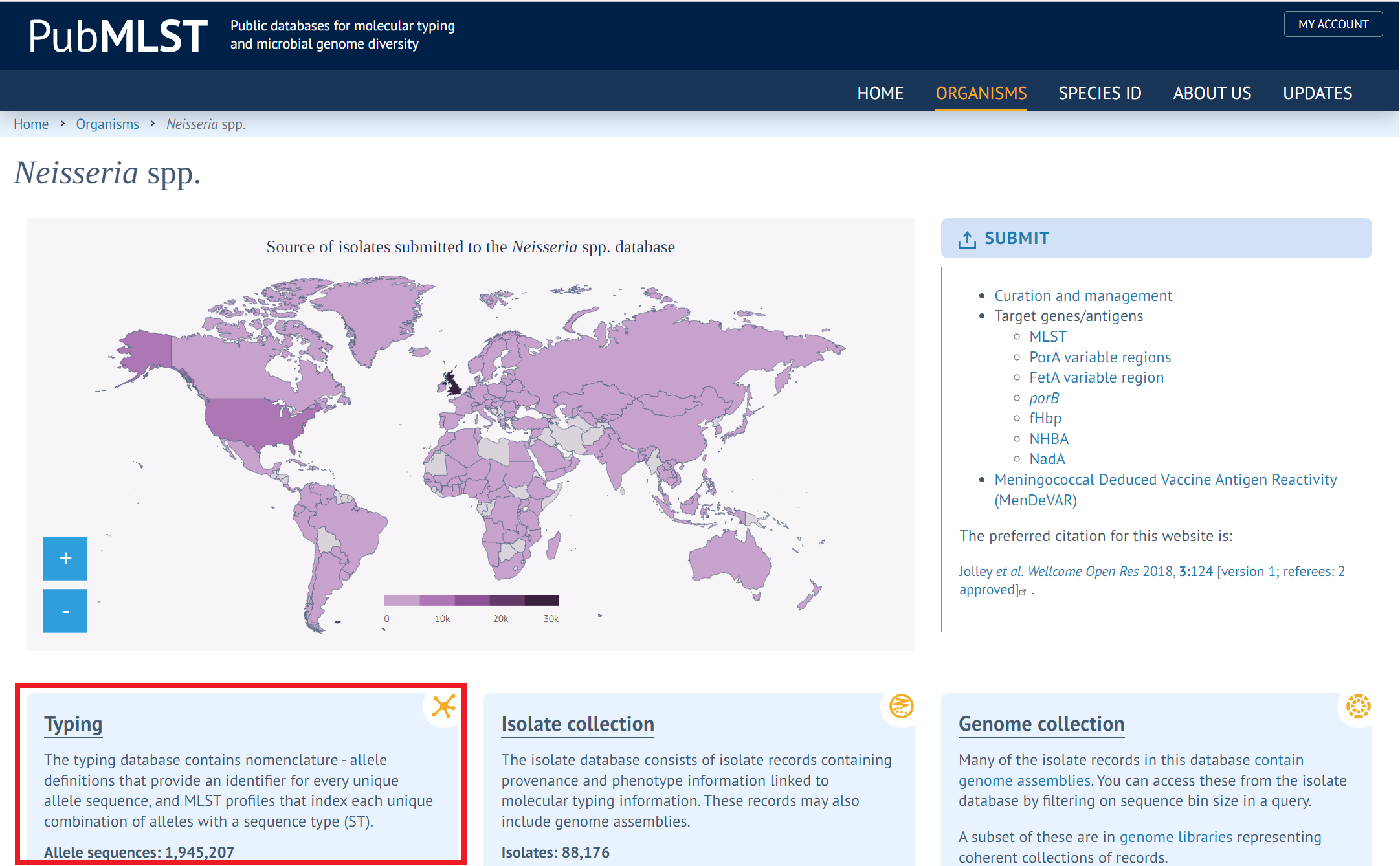The width and height of the screenshot is (1400, 866).
Task: Click the SUBMIT upload icon
Action: point(967,239)
